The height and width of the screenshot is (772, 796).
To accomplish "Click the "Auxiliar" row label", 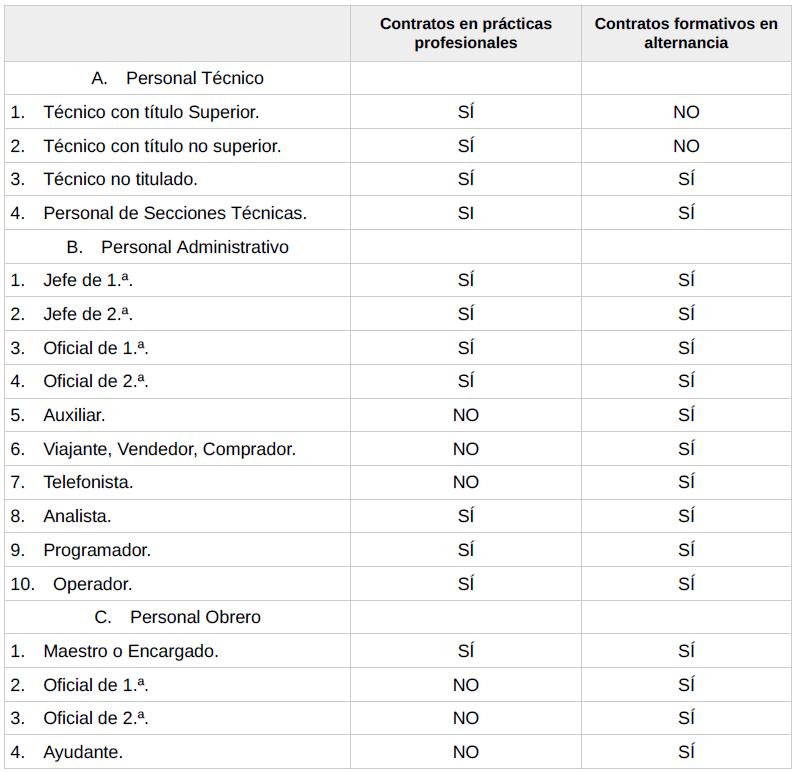I will click(x=74, y=415).
